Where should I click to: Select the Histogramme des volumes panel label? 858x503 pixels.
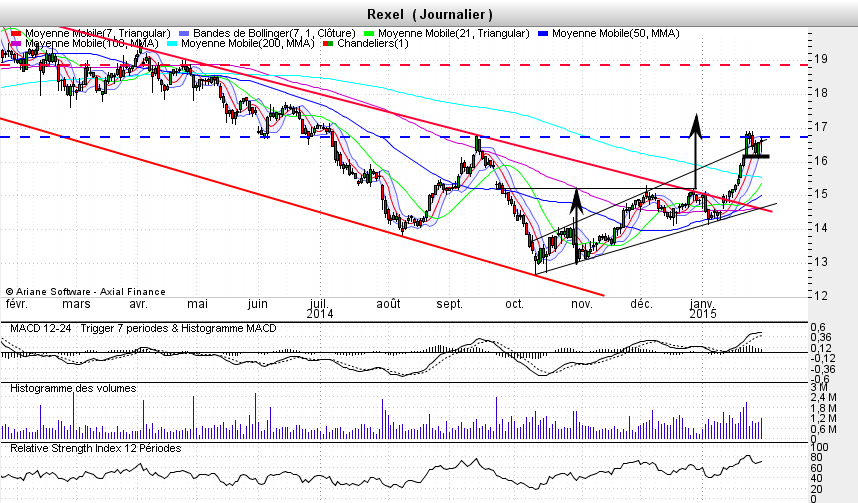point(73,387)
